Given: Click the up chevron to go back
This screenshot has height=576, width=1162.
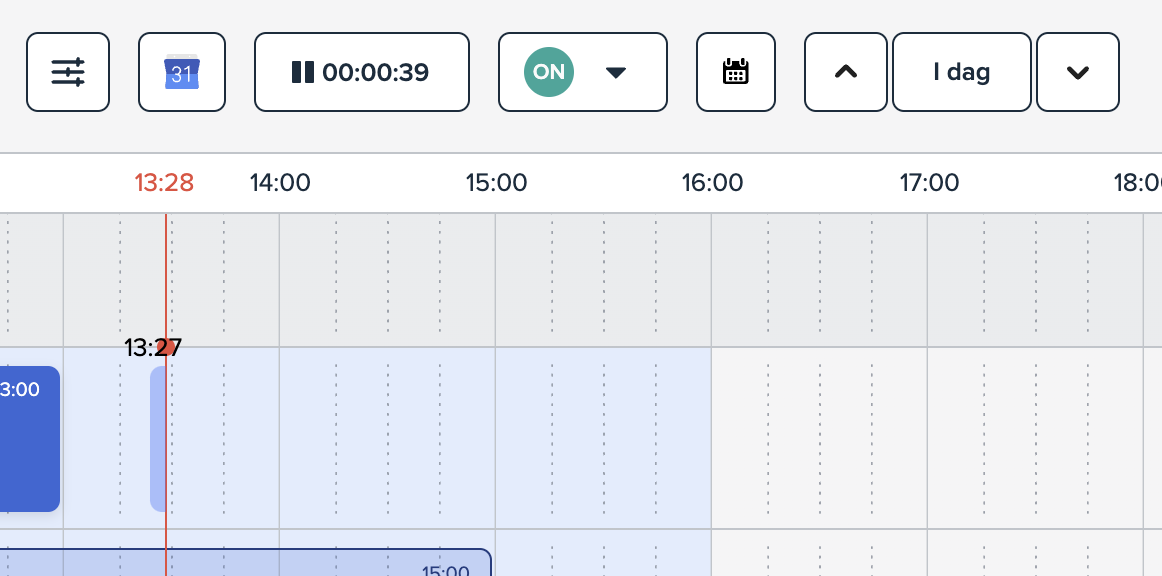Looking at the screenshot, I should coord(846,72).
